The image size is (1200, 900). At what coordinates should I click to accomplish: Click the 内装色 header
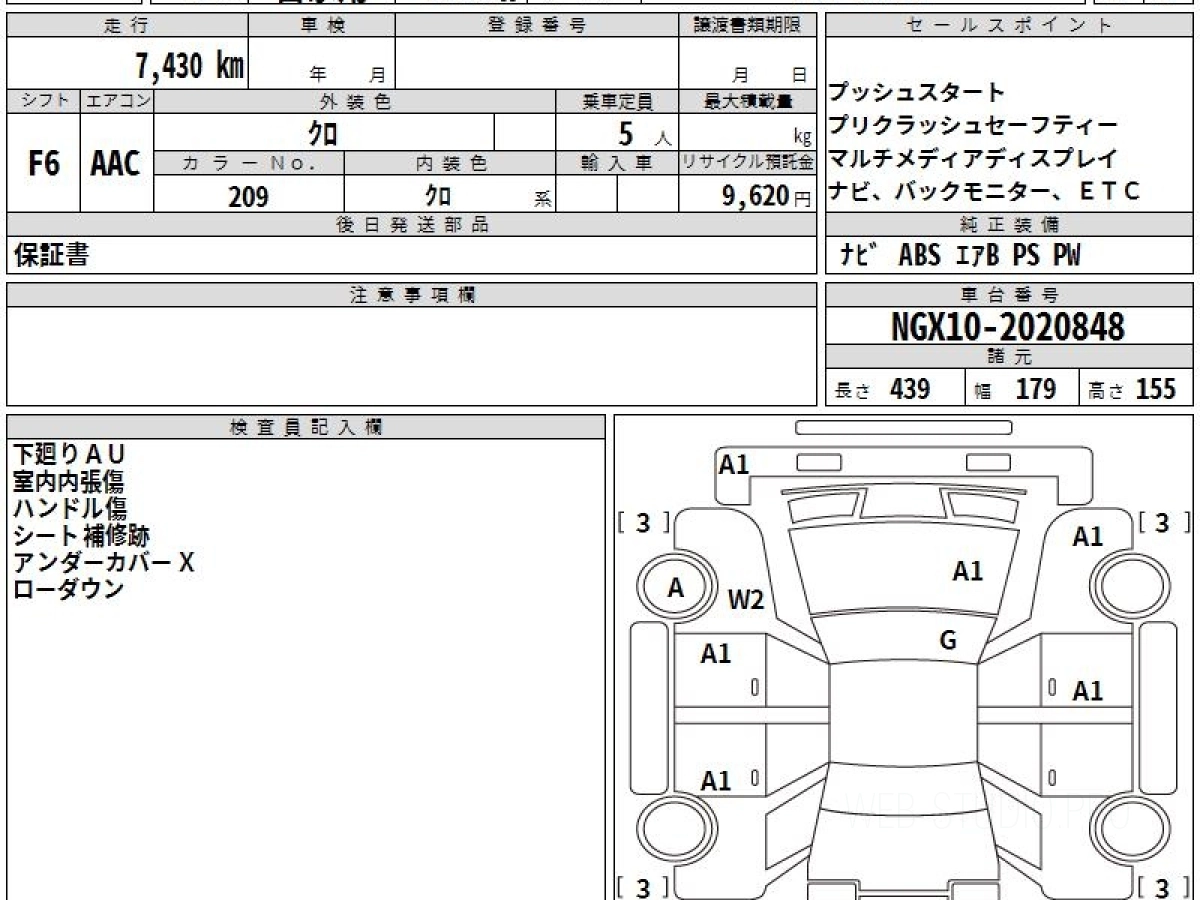pyautogui.click(x=450, y=163)
